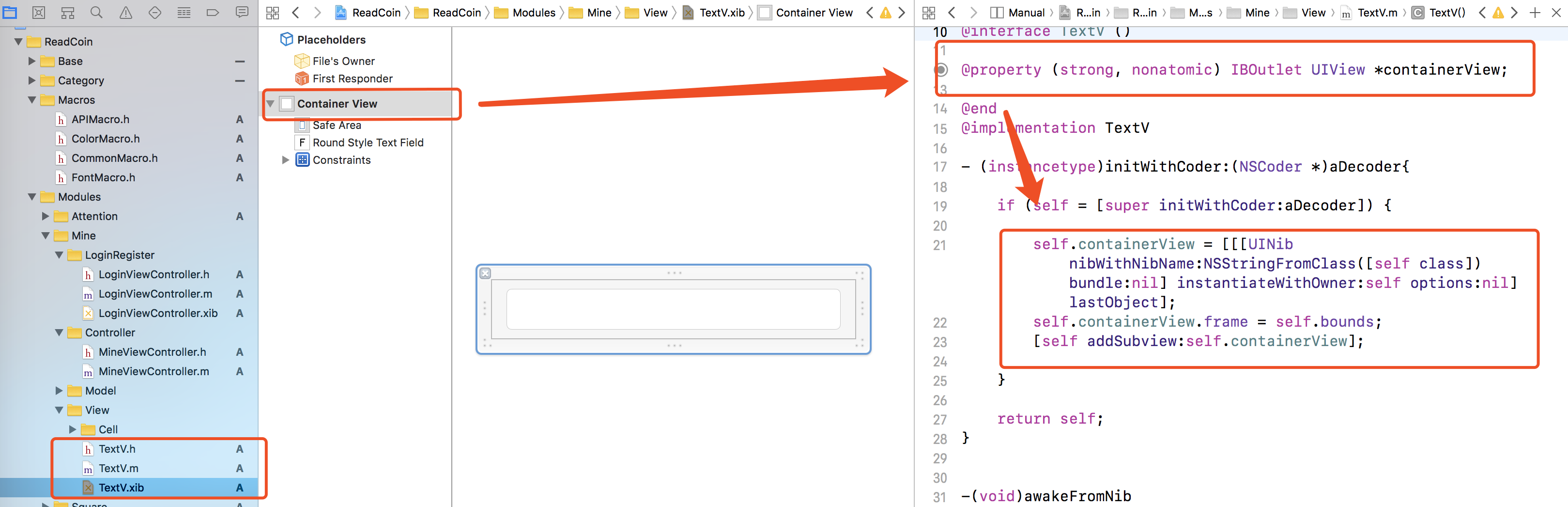Screen dimensions: 1568x507
Task: Open Manual mode menu in jump bar
Action: [x=1018, y=12]
